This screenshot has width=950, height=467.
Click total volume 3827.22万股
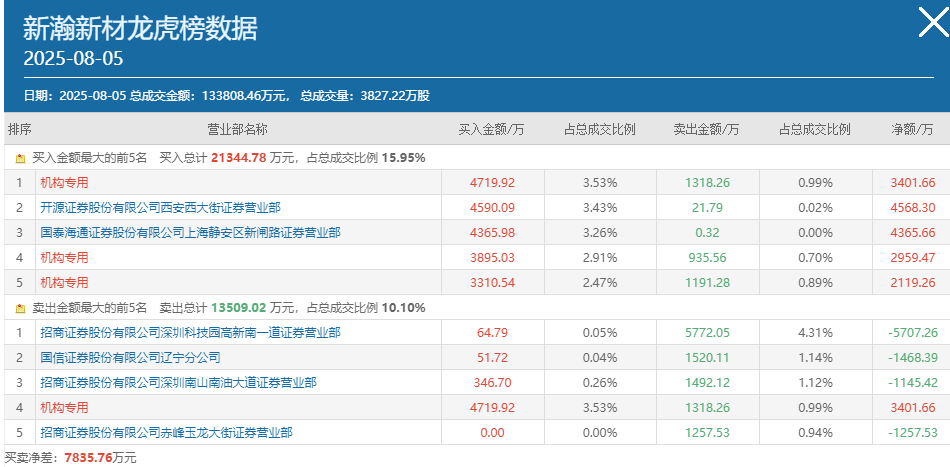pos(395,96)
